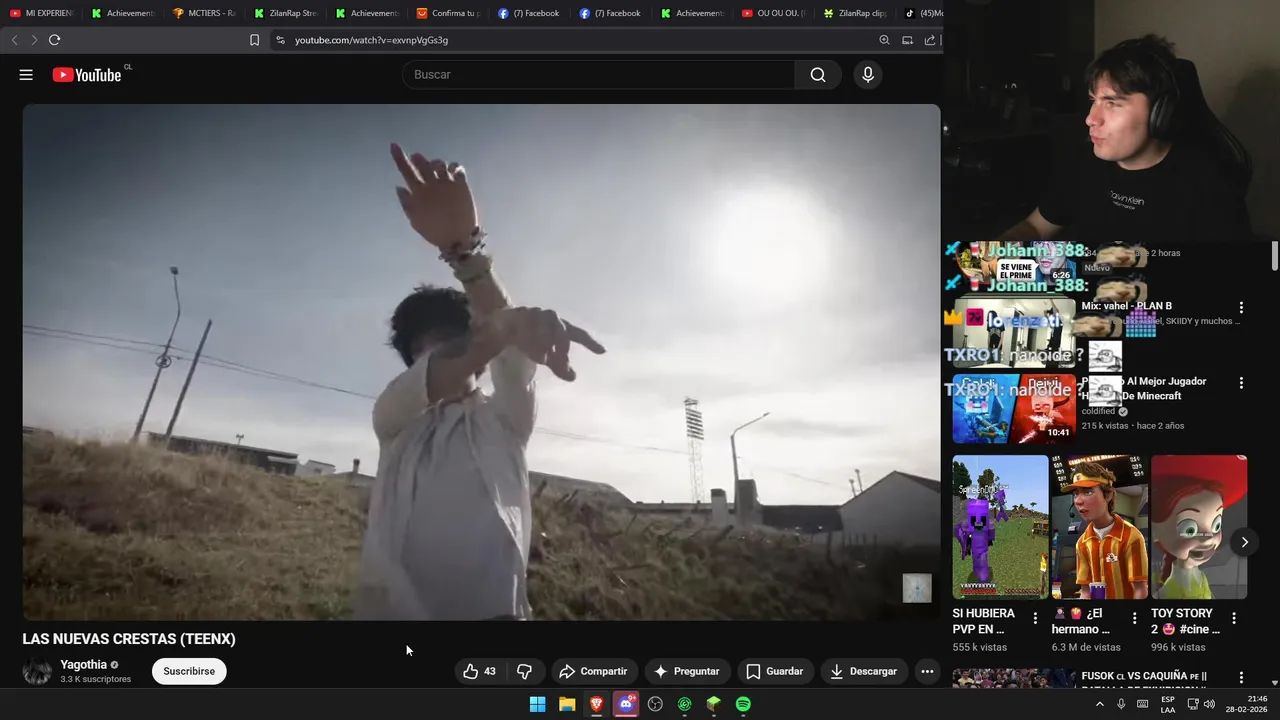Reload the current page

[x=55, y=40]
